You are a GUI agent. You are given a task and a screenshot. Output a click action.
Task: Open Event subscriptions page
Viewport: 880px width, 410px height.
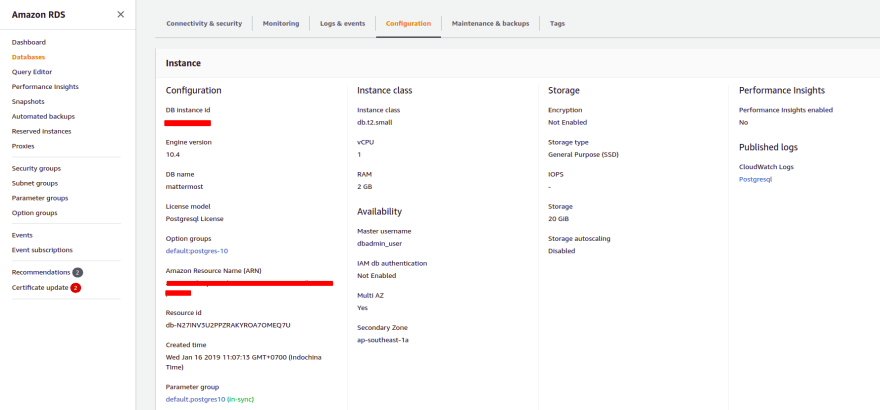click(42, 250)
